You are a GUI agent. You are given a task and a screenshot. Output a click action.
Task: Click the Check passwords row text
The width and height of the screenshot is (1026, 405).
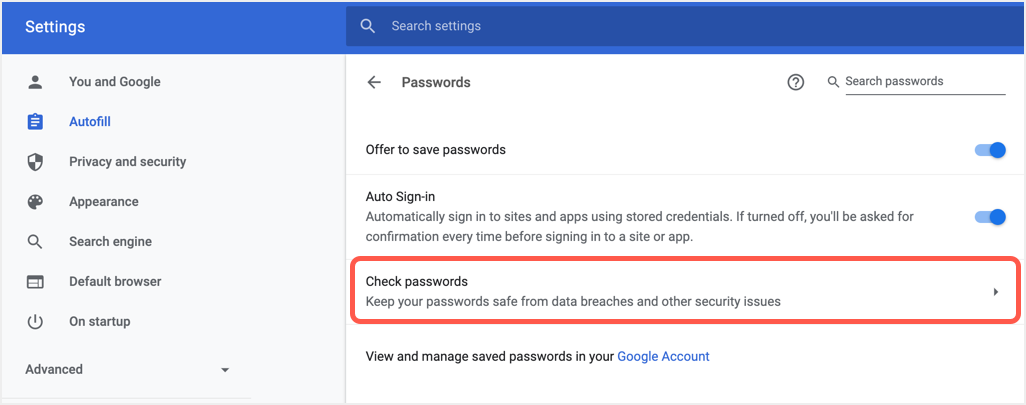[x=417, y=282]
